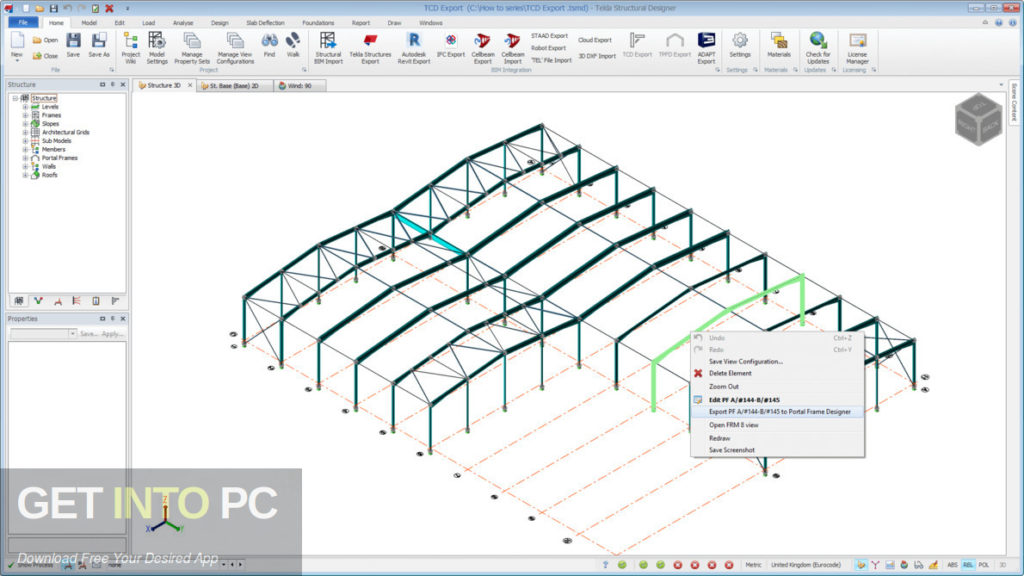
Task: Click the Save icon in the ribbon
Action: pos(73,45)
